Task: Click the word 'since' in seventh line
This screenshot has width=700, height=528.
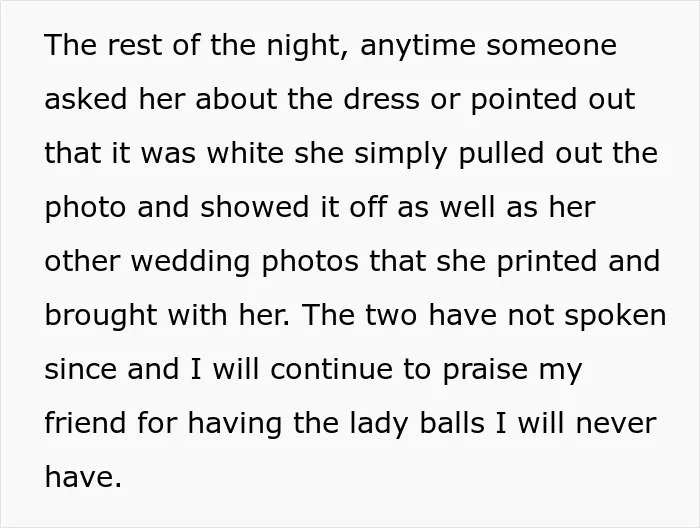Action: [80, 369]
